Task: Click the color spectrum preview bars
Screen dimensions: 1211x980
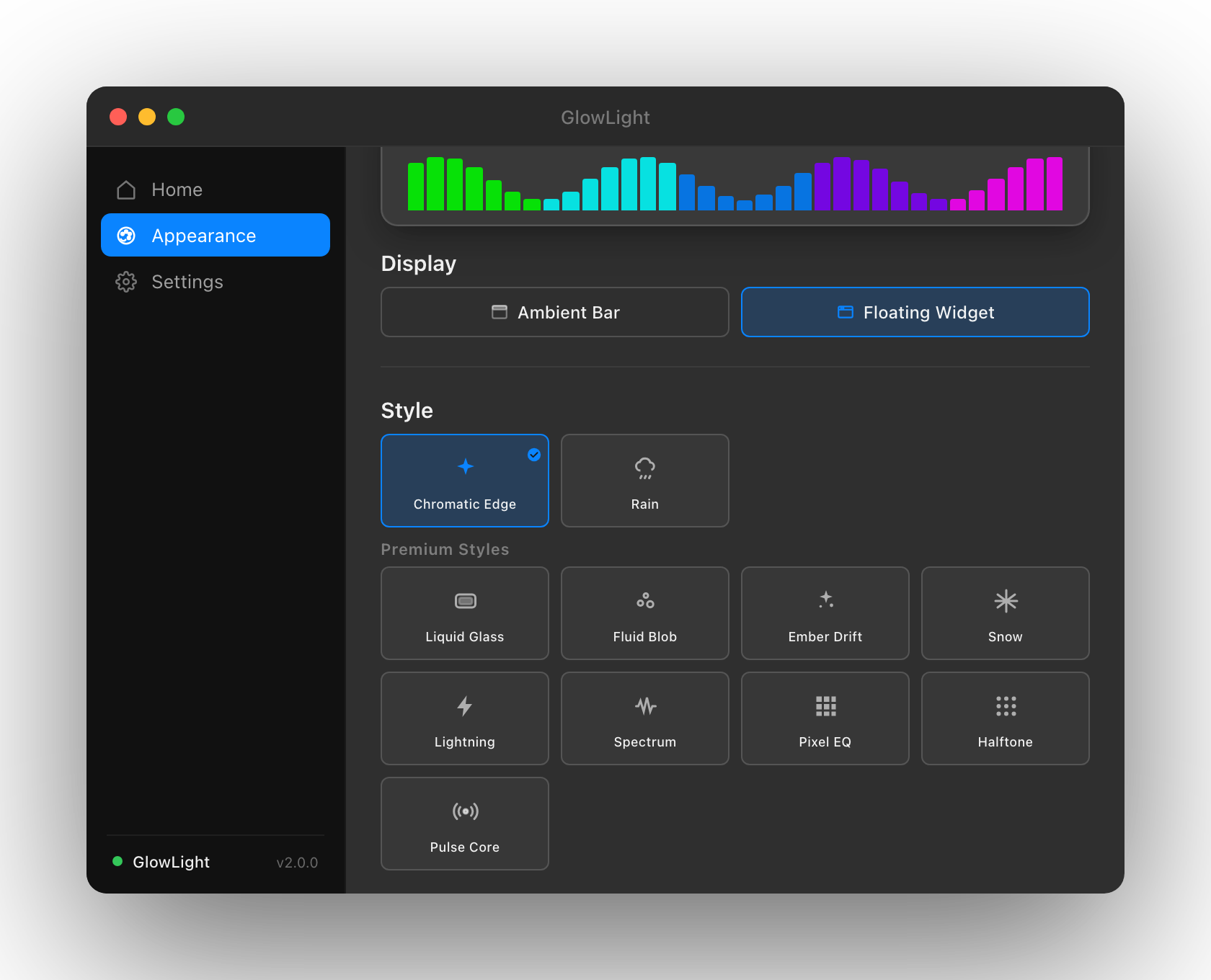Action: click(735, 184)
